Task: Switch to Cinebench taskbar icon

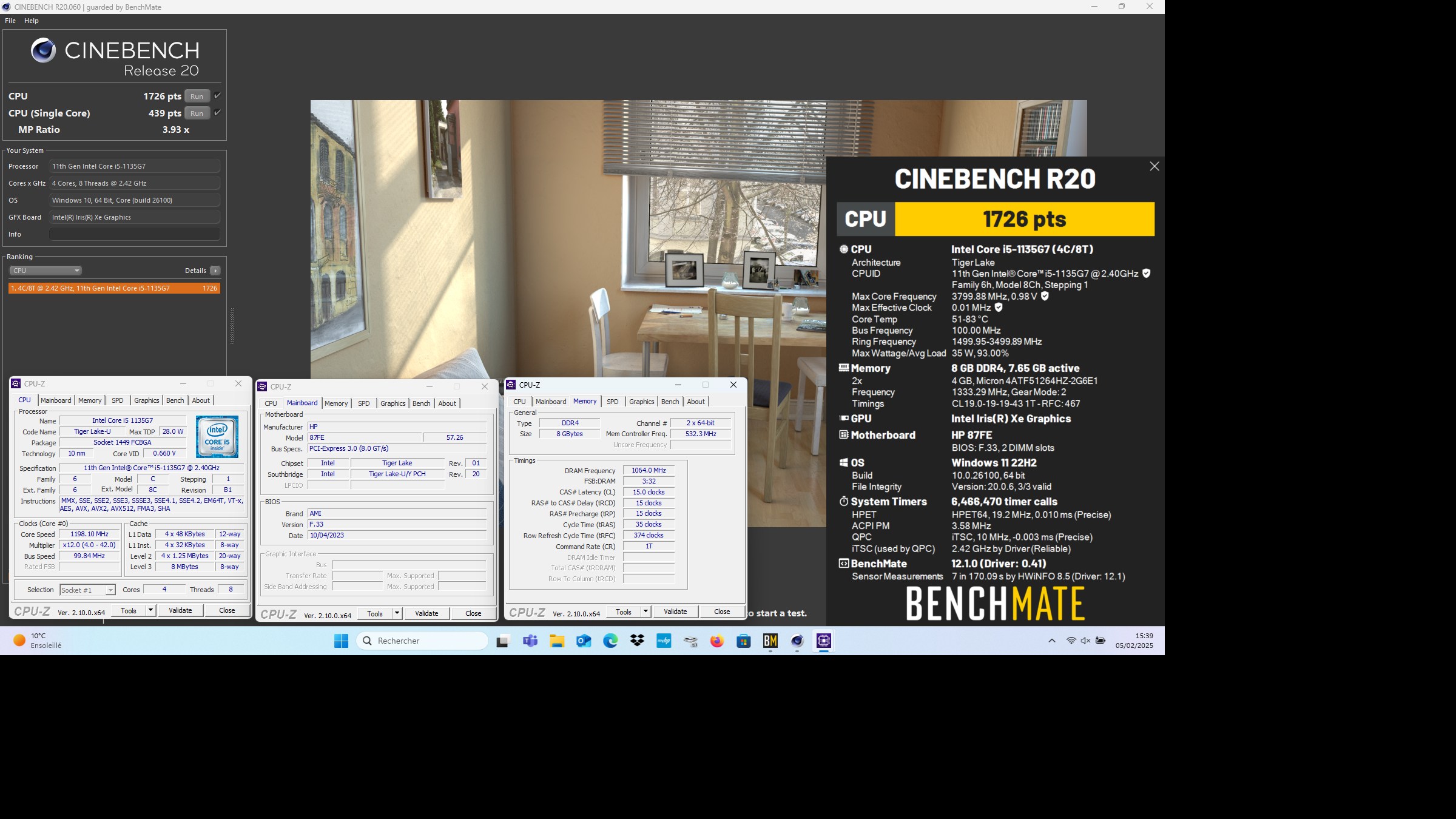Action: pos(797,641)
